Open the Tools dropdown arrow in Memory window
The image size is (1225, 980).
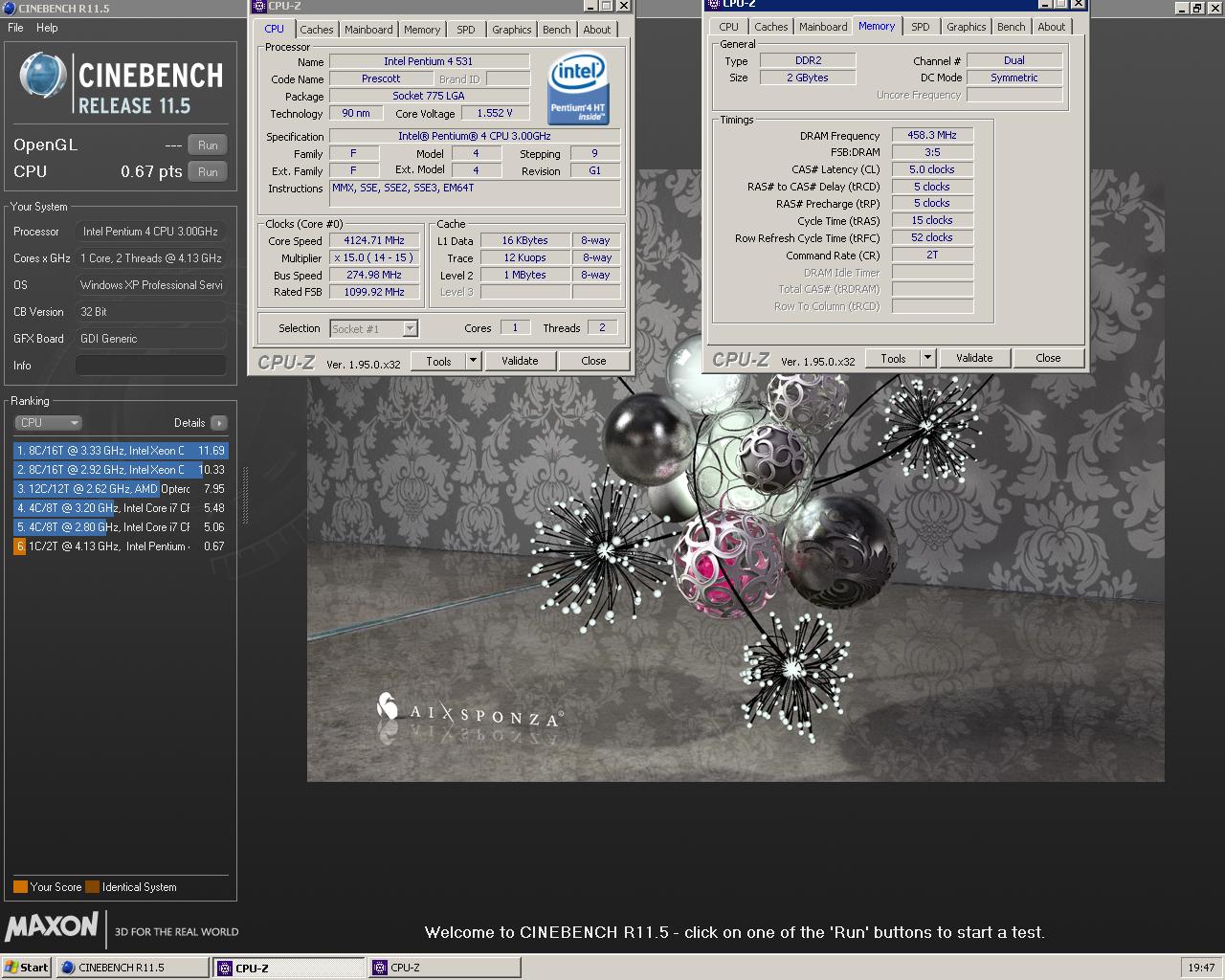click(x=927, y=358)
